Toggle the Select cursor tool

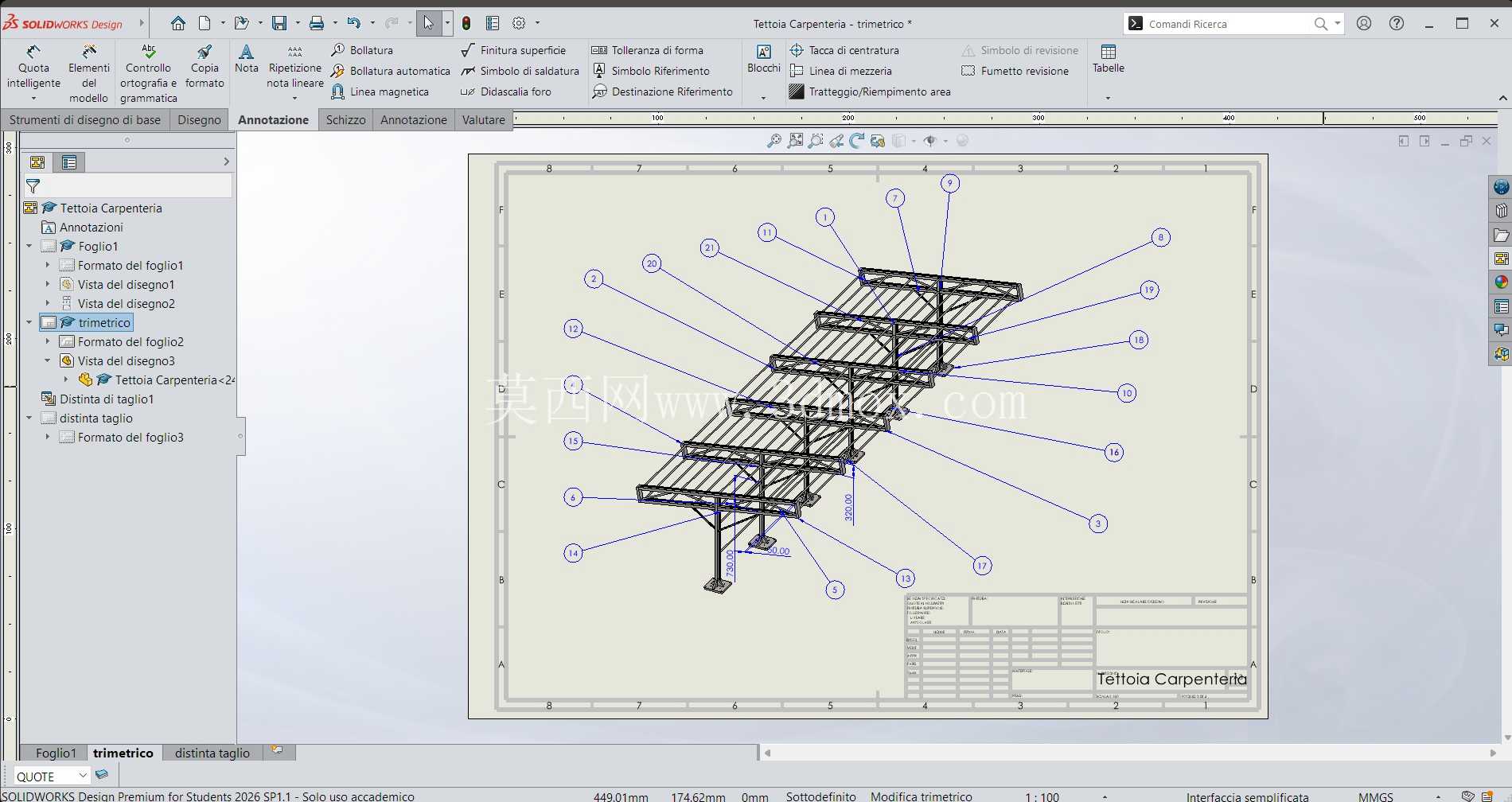429,23
